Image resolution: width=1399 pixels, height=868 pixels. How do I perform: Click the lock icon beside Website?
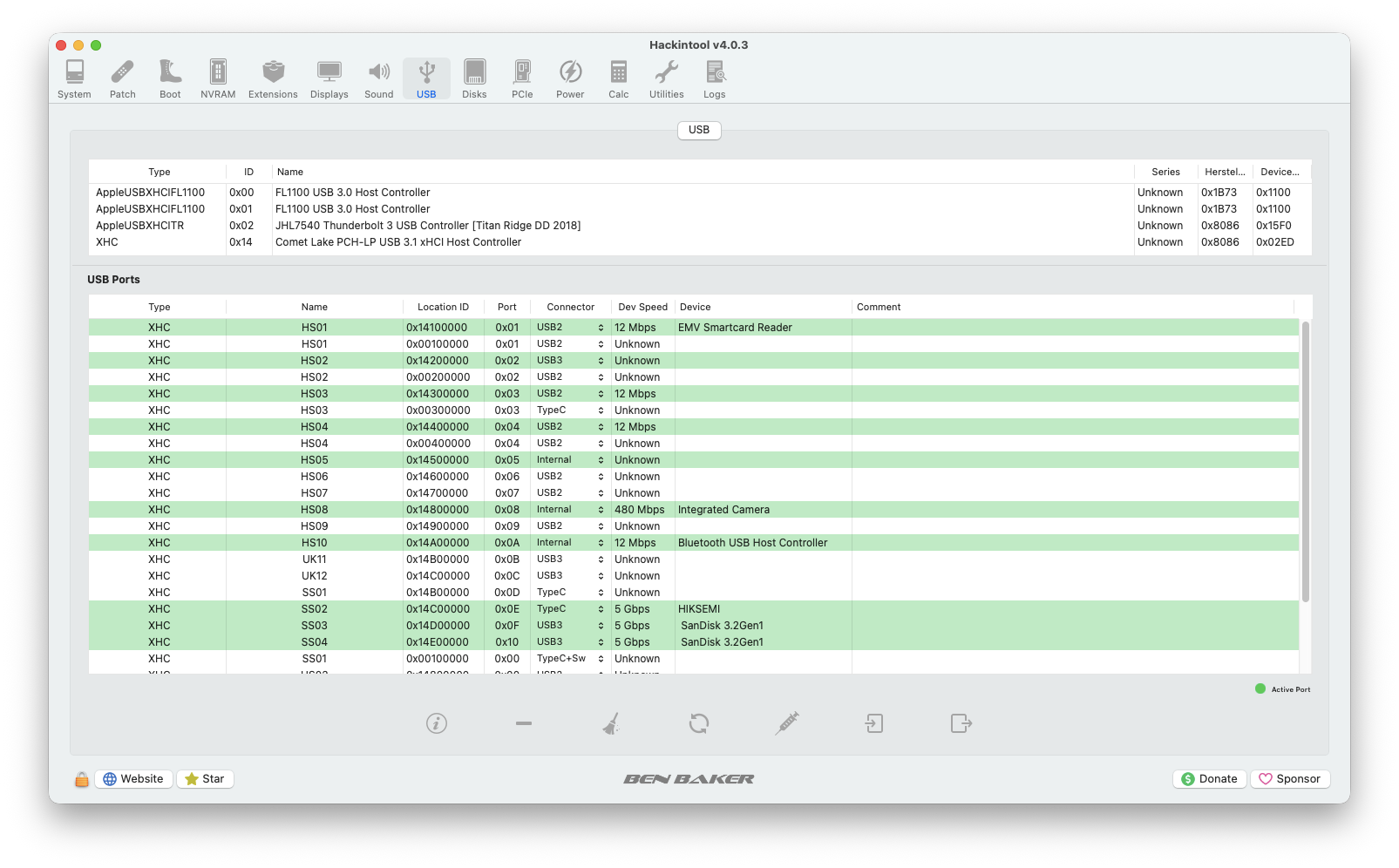(x=81, y=779)
